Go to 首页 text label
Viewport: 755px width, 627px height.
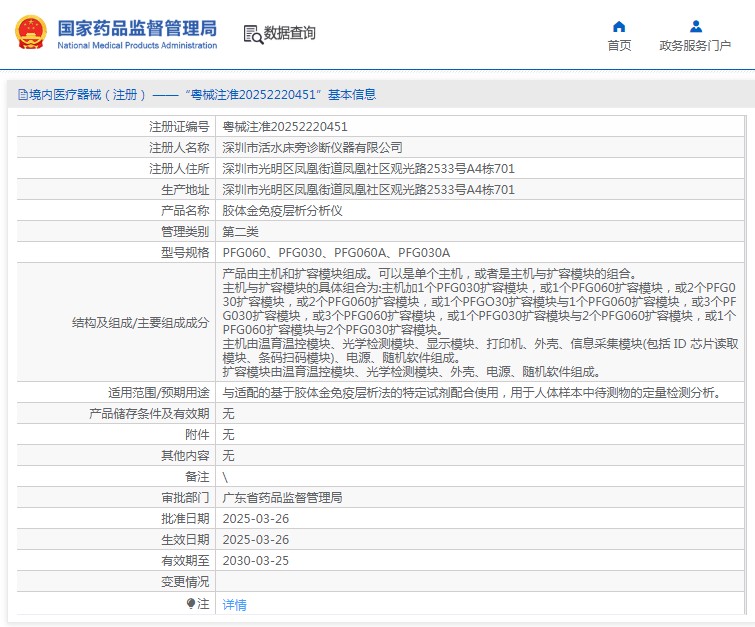(x=619, y=46)
